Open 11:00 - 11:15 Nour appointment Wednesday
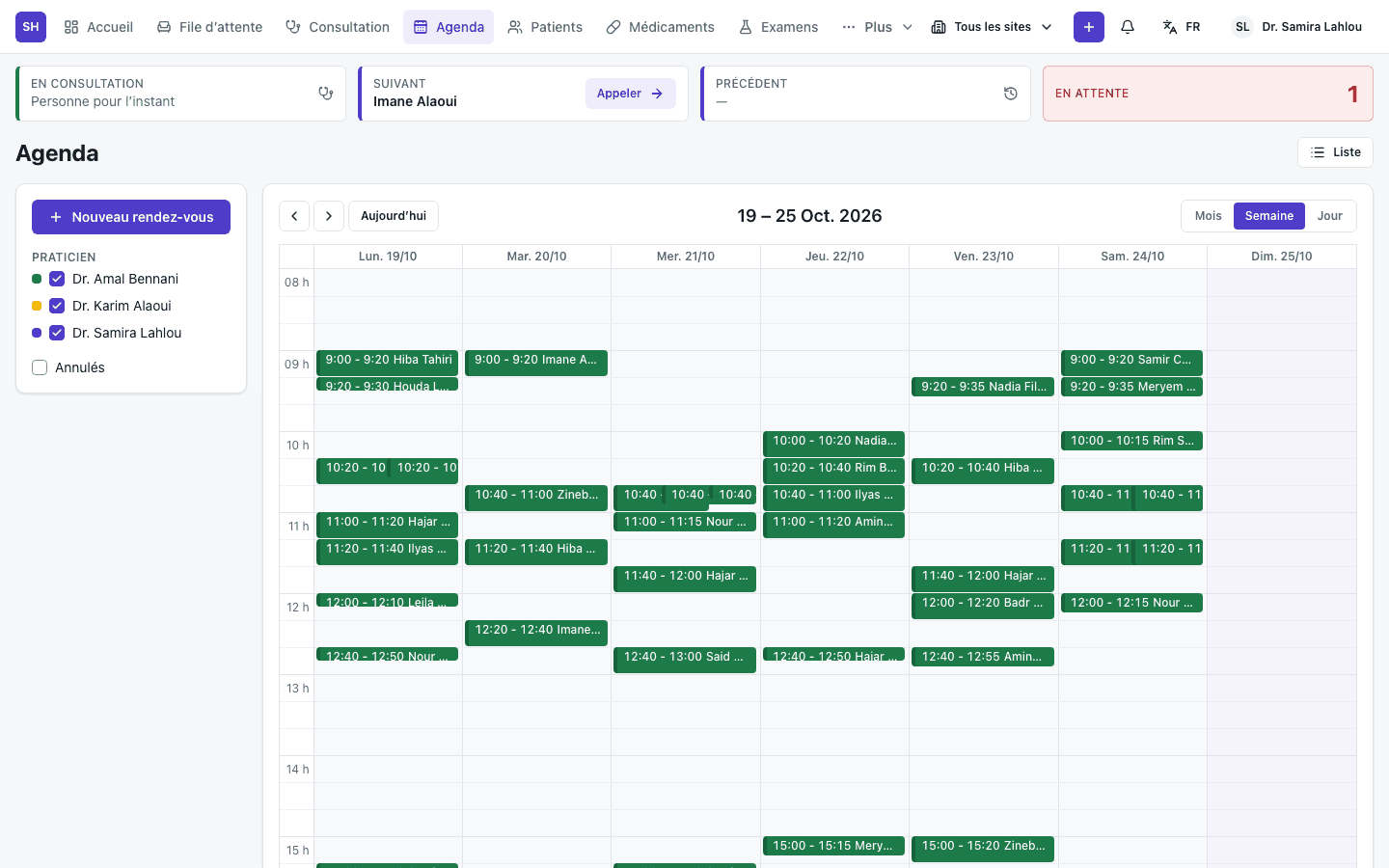 685,522
